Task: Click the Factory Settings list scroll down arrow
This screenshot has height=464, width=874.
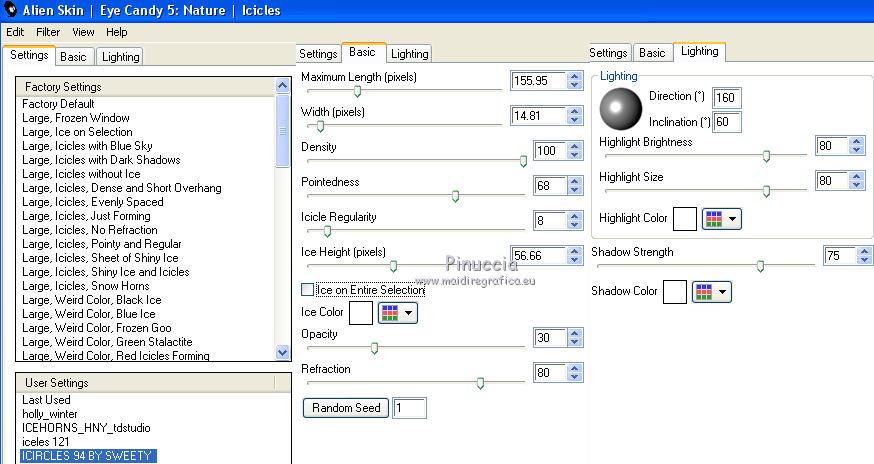Action: click(x=283, y=352)
